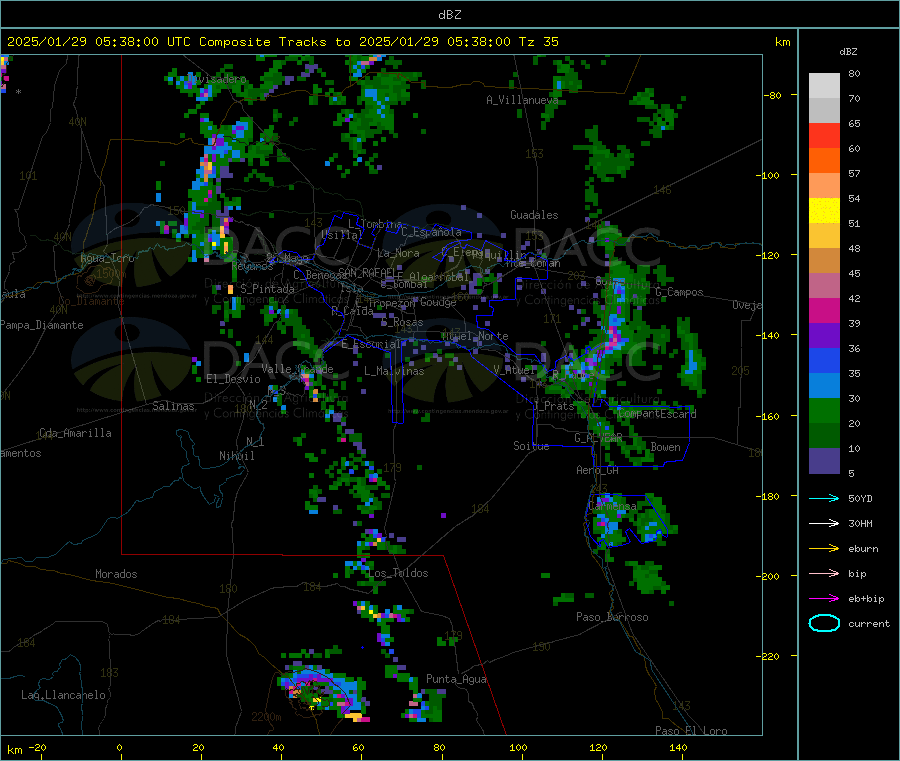Click the A_Villanueva map label

(x=522, y=100)
